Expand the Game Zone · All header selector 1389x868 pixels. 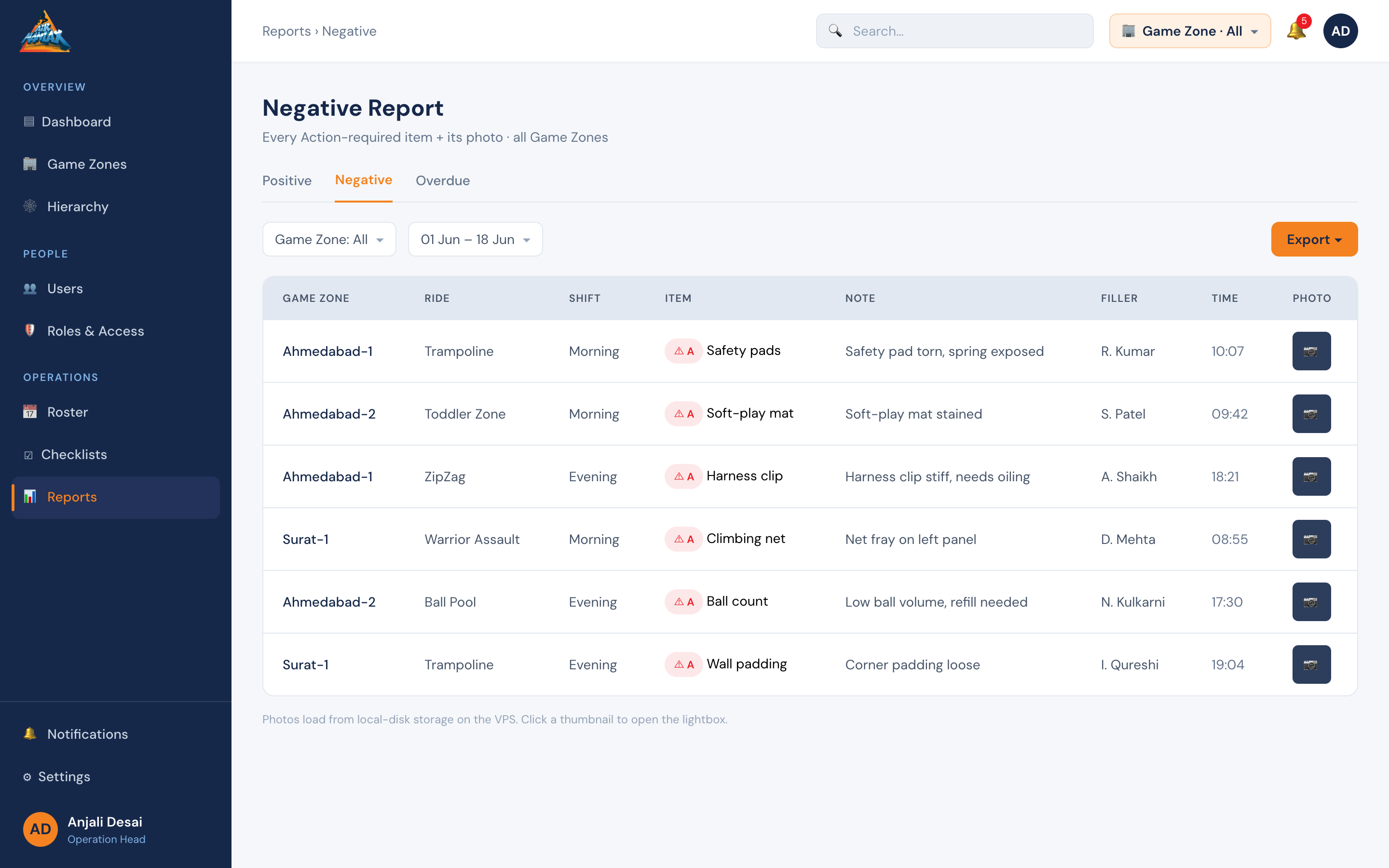point(1189,31)
